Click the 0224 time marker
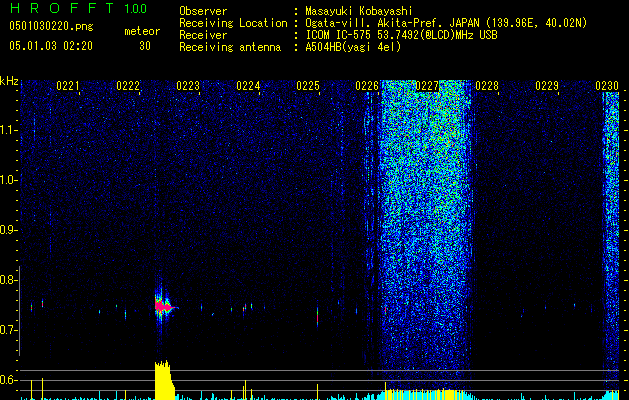 point(248,86)
